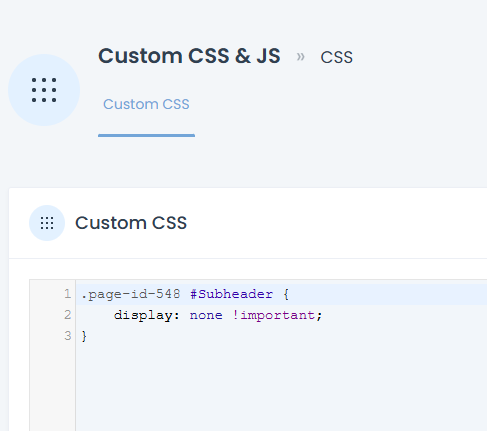The width and height of the screenshot is (487, 431).
Task: Open the Custom CSS tab
Action: (146, 104)
